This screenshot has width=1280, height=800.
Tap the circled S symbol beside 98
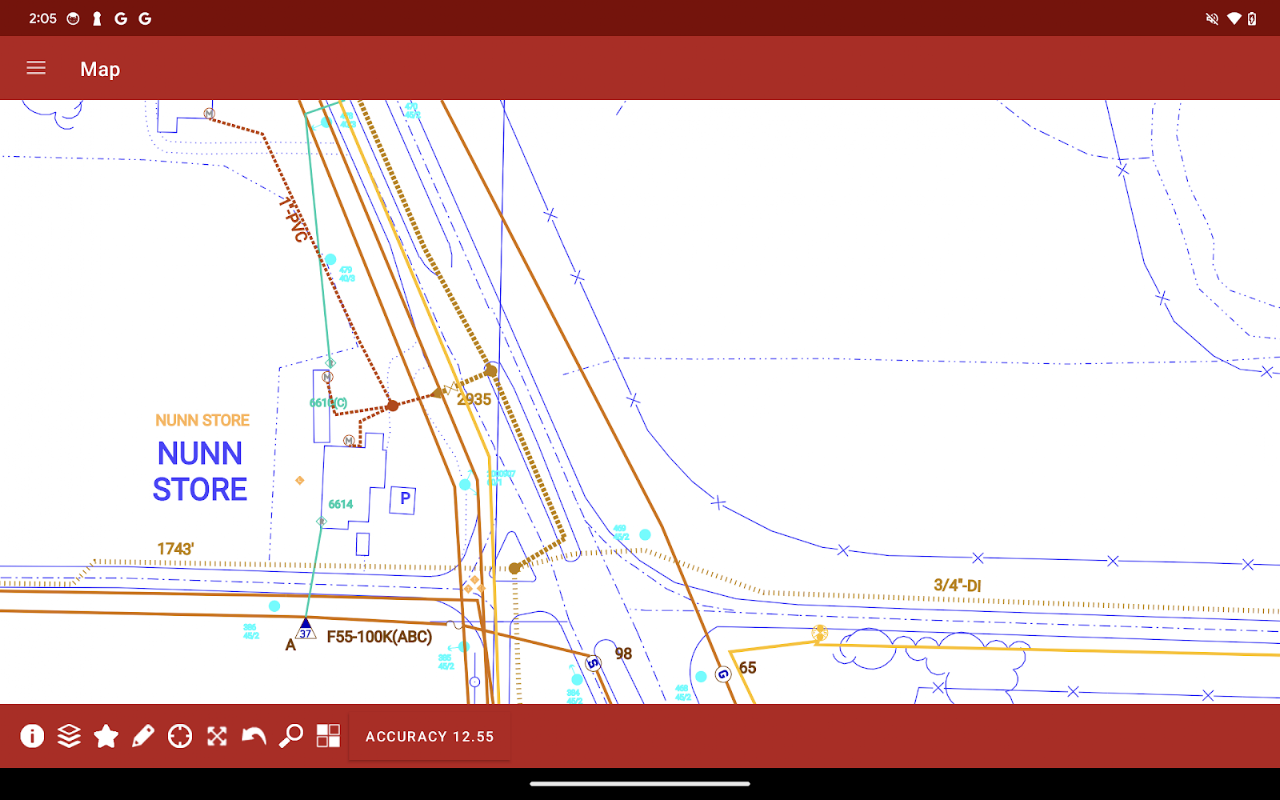593,662
